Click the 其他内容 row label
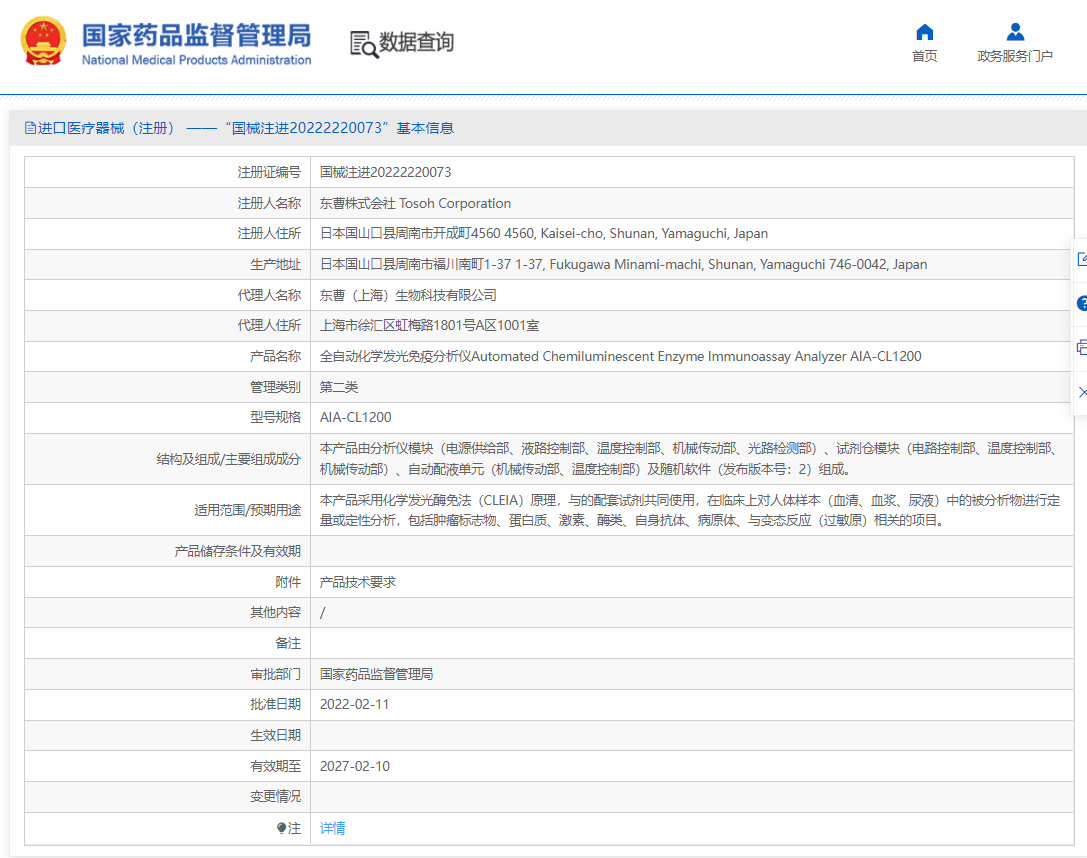The image size is (1087, 858). (275, 613)
